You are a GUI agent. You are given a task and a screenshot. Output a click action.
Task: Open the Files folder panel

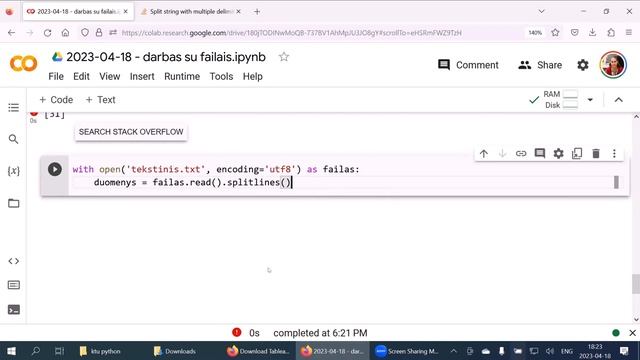(x=13, y=203)
